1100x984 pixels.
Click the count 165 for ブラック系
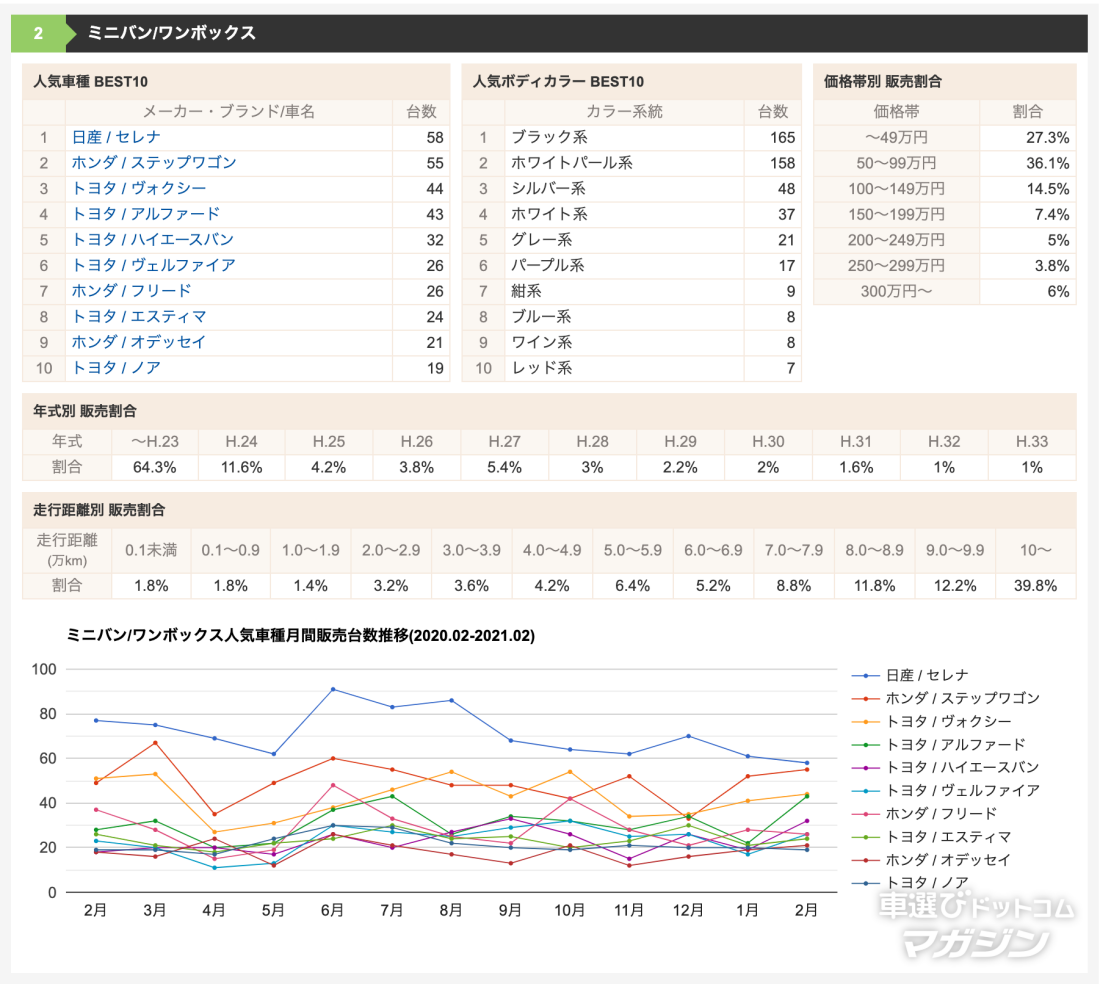coord(782,137)
